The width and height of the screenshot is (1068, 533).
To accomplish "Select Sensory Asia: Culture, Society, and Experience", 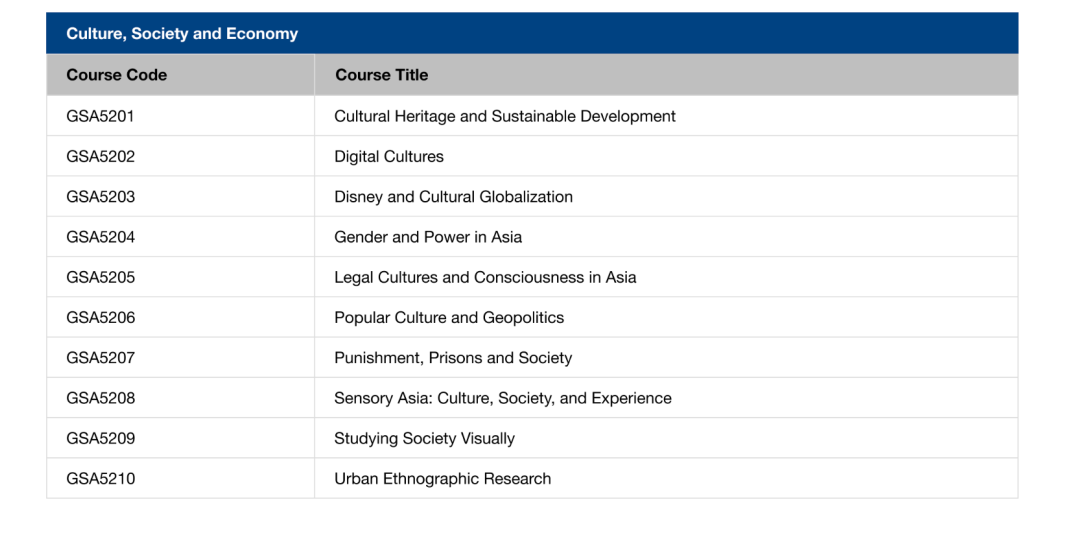I will 502,398.
